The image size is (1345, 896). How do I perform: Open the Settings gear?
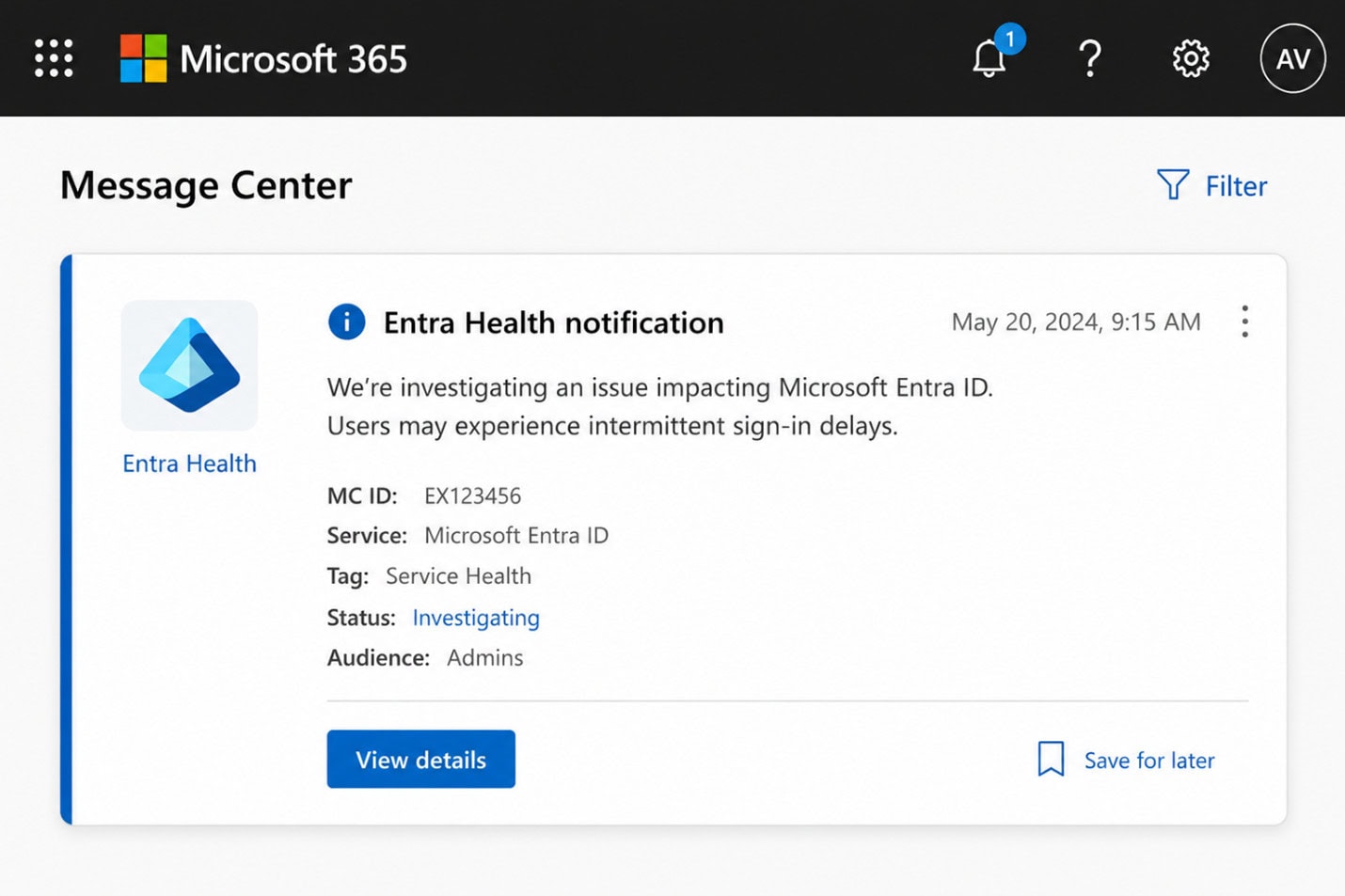(1191, 58)
